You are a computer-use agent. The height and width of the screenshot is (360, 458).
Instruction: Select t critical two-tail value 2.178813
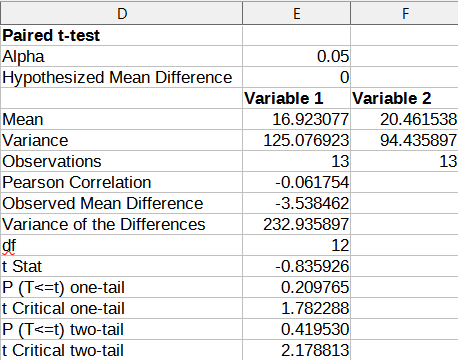click(x=296, y=350)
